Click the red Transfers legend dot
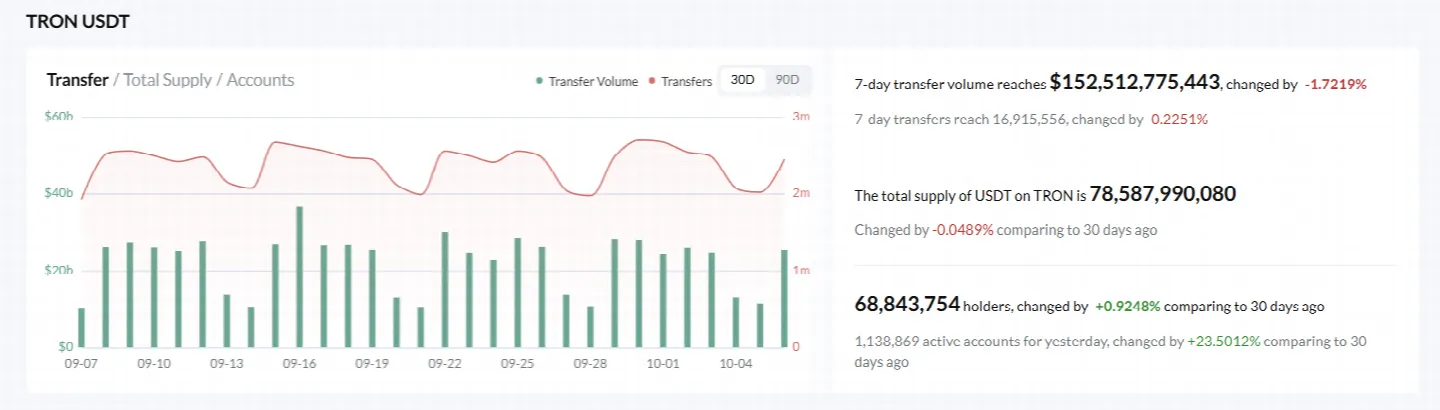 point(653,82)
